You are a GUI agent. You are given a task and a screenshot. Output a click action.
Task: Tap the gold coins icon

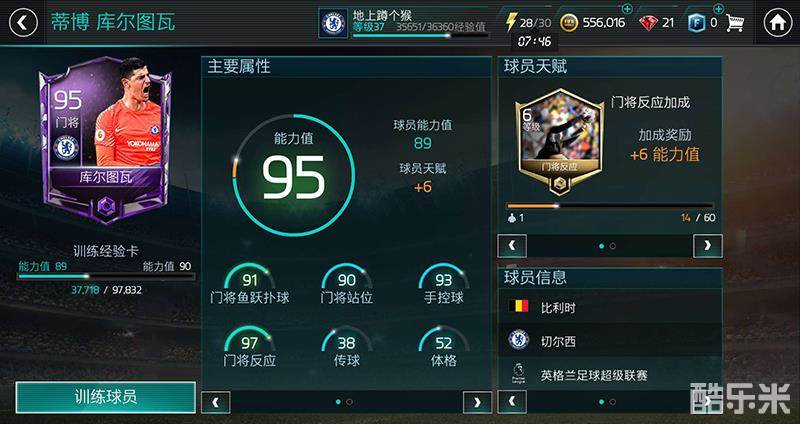tap(569, 23)
